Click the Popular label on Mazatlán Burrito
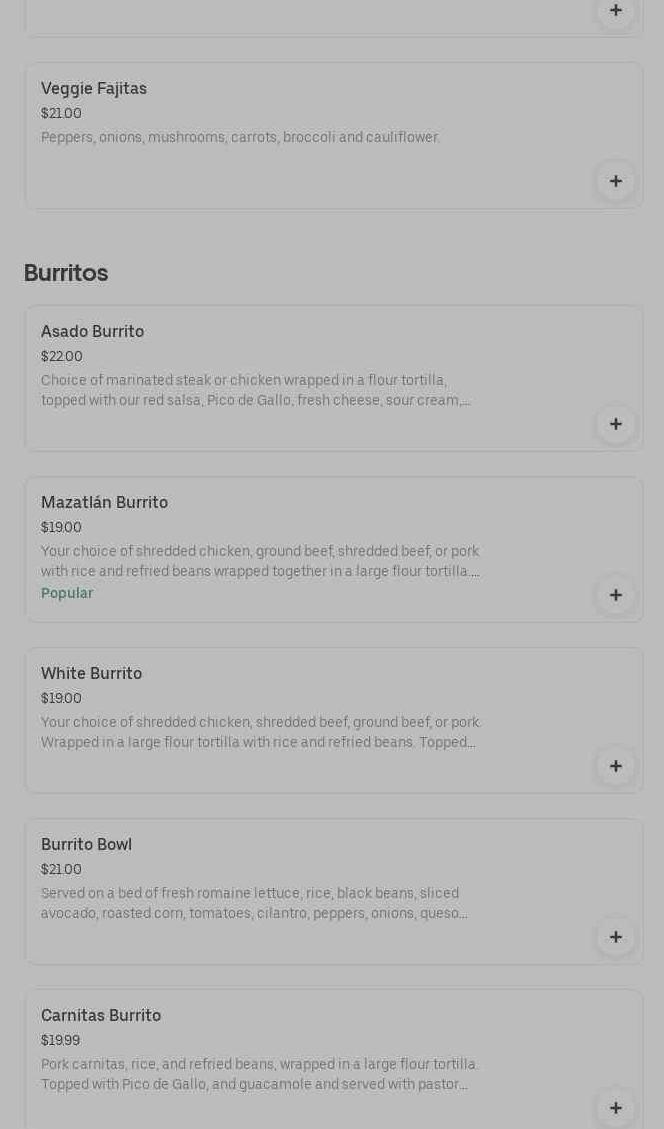This screenshot has height=1129, width=664. point(67,594)
